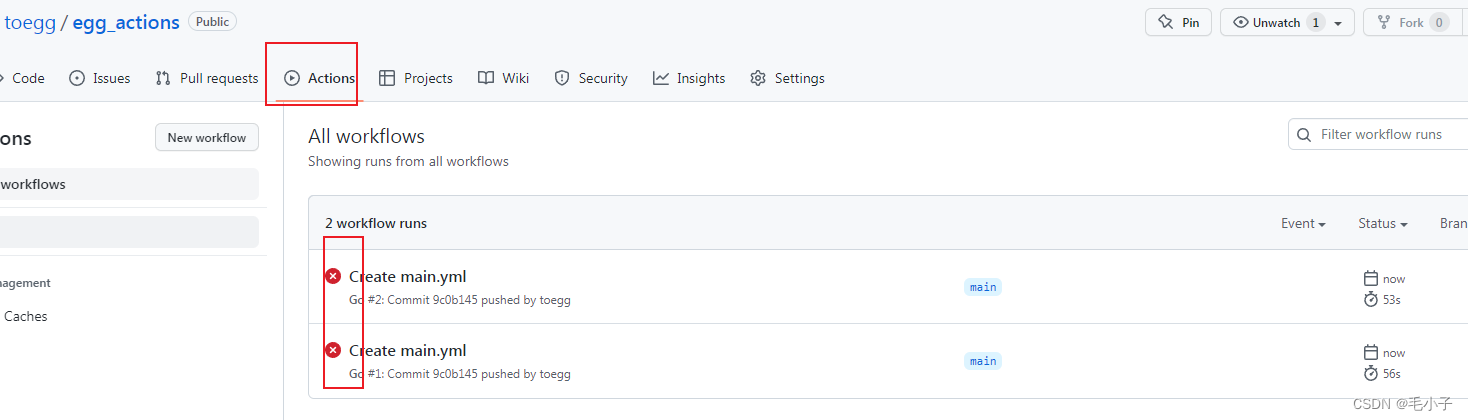
Task: Open the Unwatch notifications dropdown arrow
Action: (x=1338, y=23)
